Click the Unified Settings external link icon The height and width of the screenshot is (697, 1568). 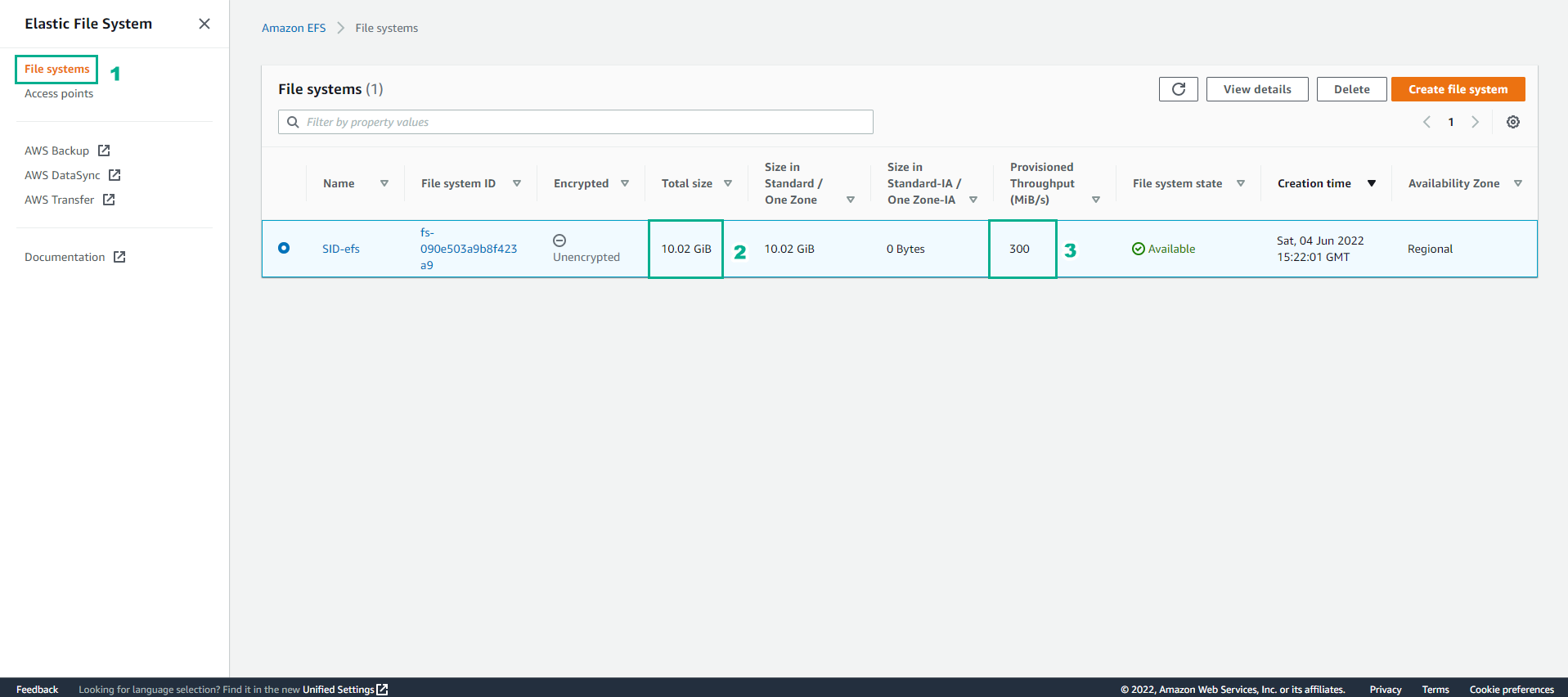click(382, 690)
